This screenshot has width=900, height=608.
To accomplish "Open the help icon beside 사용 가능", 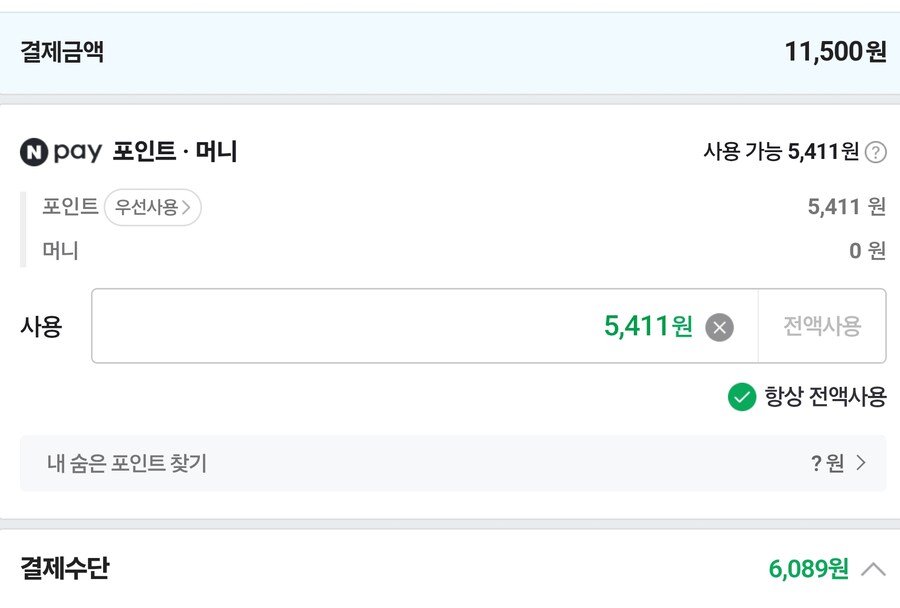I will 876,152.
